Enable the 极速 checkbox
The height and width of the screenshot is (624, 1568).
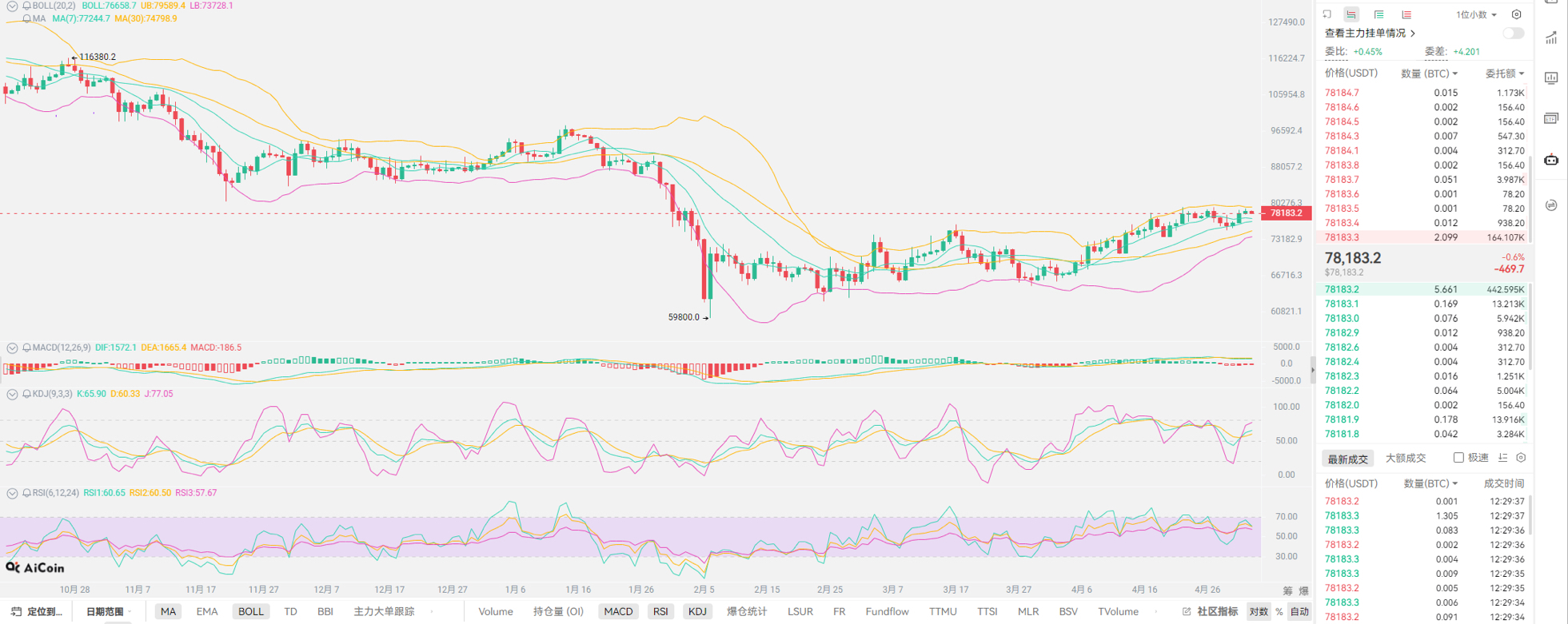(x=1458, y=458)
